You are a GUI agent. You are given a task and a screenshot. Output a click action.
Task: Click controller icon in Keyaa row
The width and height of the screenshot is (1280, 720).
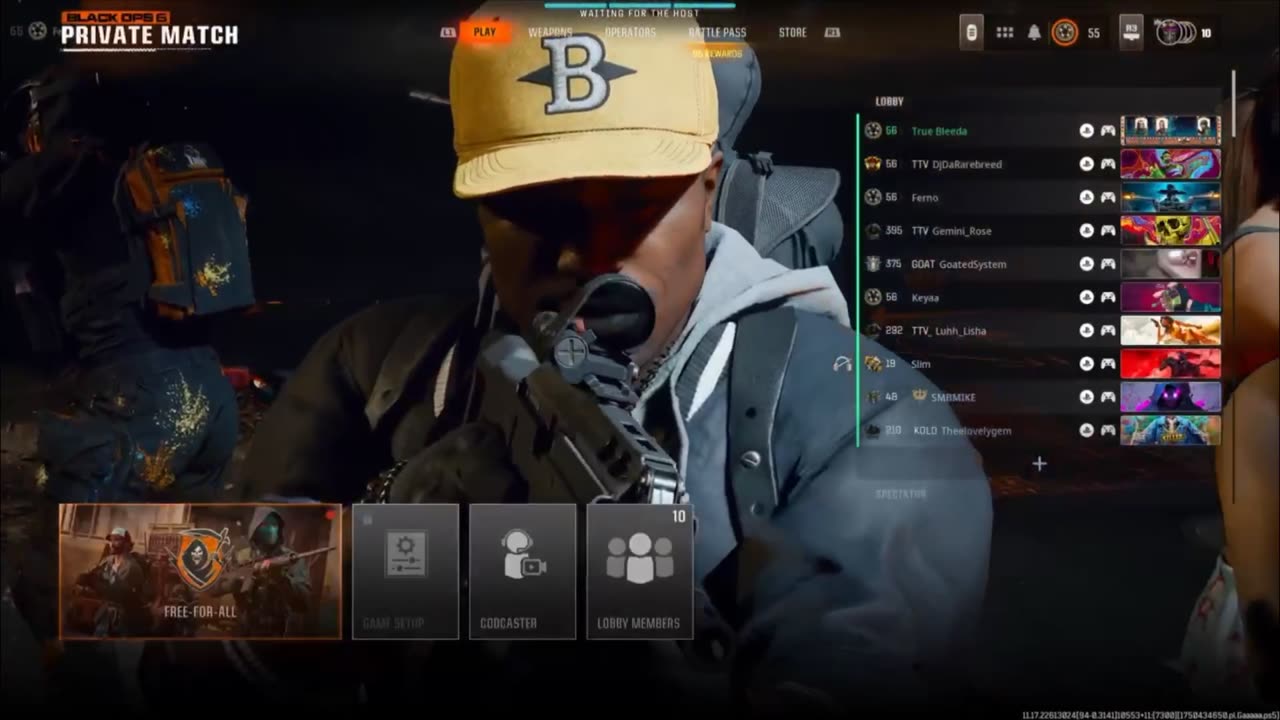coord(1108,297)
